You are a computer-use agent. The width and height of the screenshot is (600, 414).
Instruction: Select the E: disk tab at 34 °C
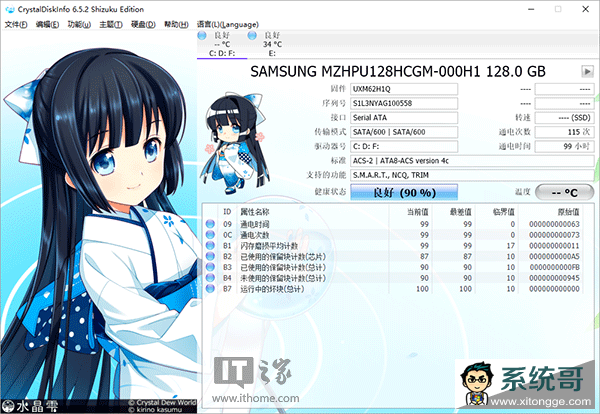click(x=272, y=44)
